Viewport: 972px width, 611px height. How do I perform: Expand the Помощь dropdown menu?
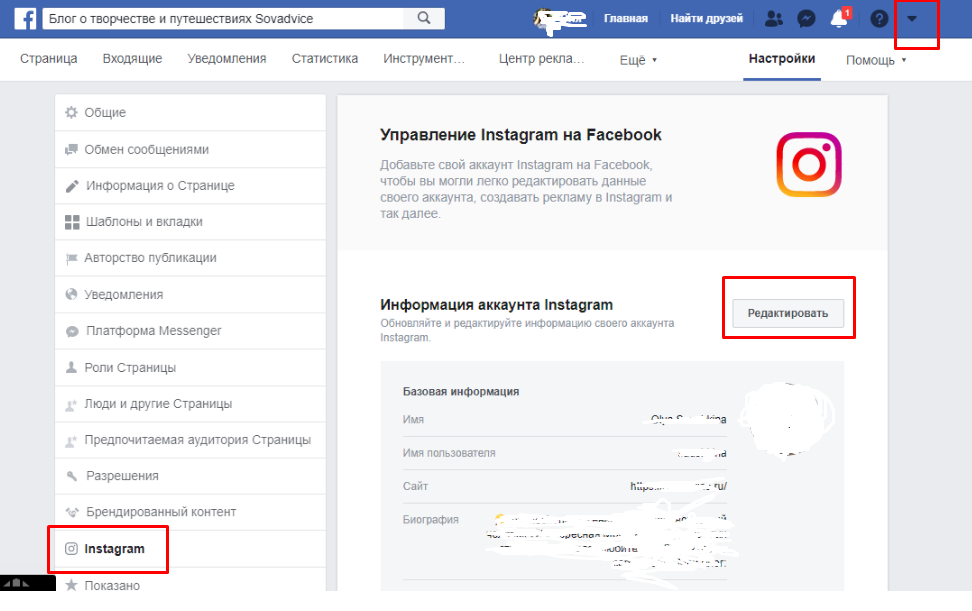pyautogui.click(x=876, y=60)
